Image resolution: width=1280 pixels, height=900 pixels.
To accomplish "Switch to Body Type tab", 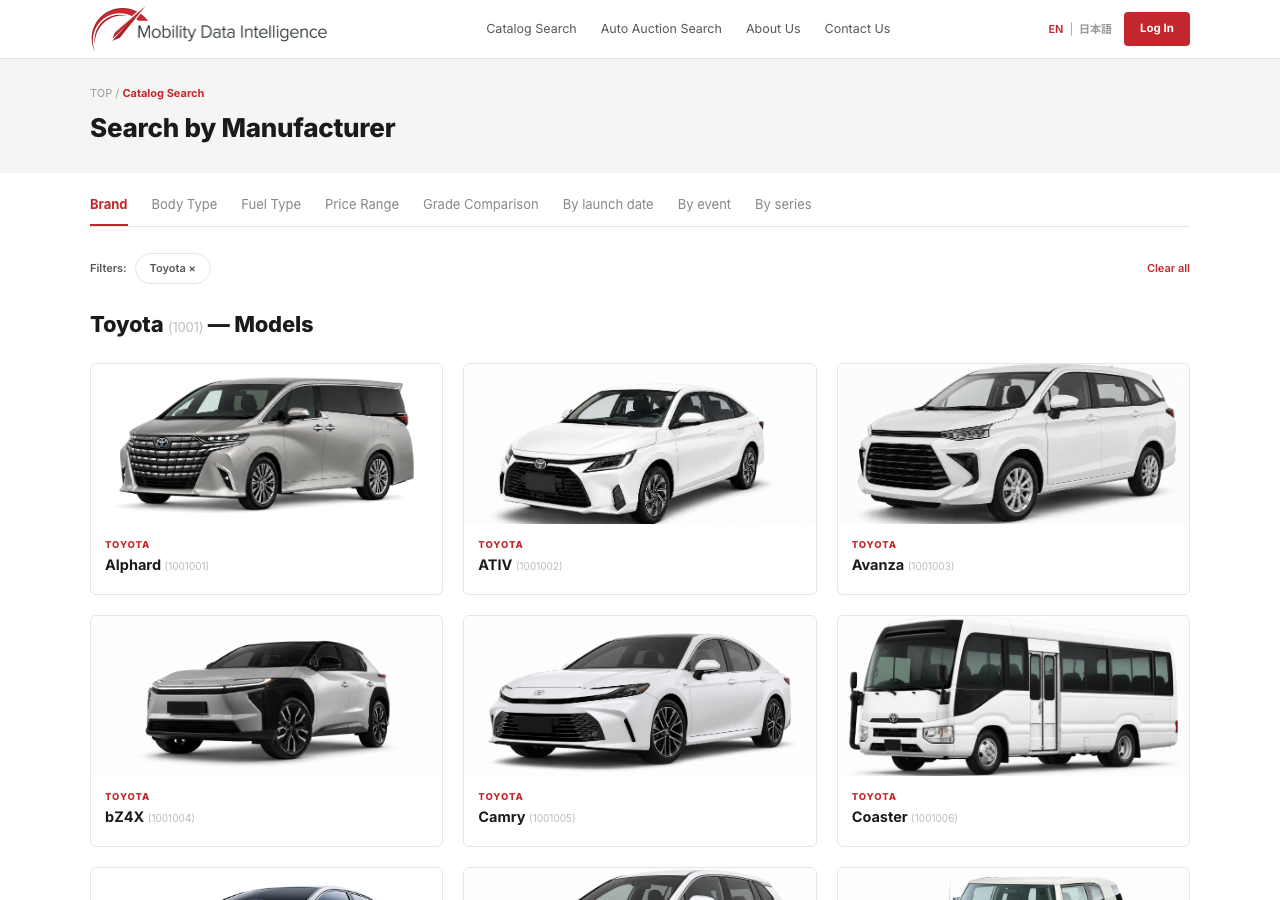I will point(184,204).
